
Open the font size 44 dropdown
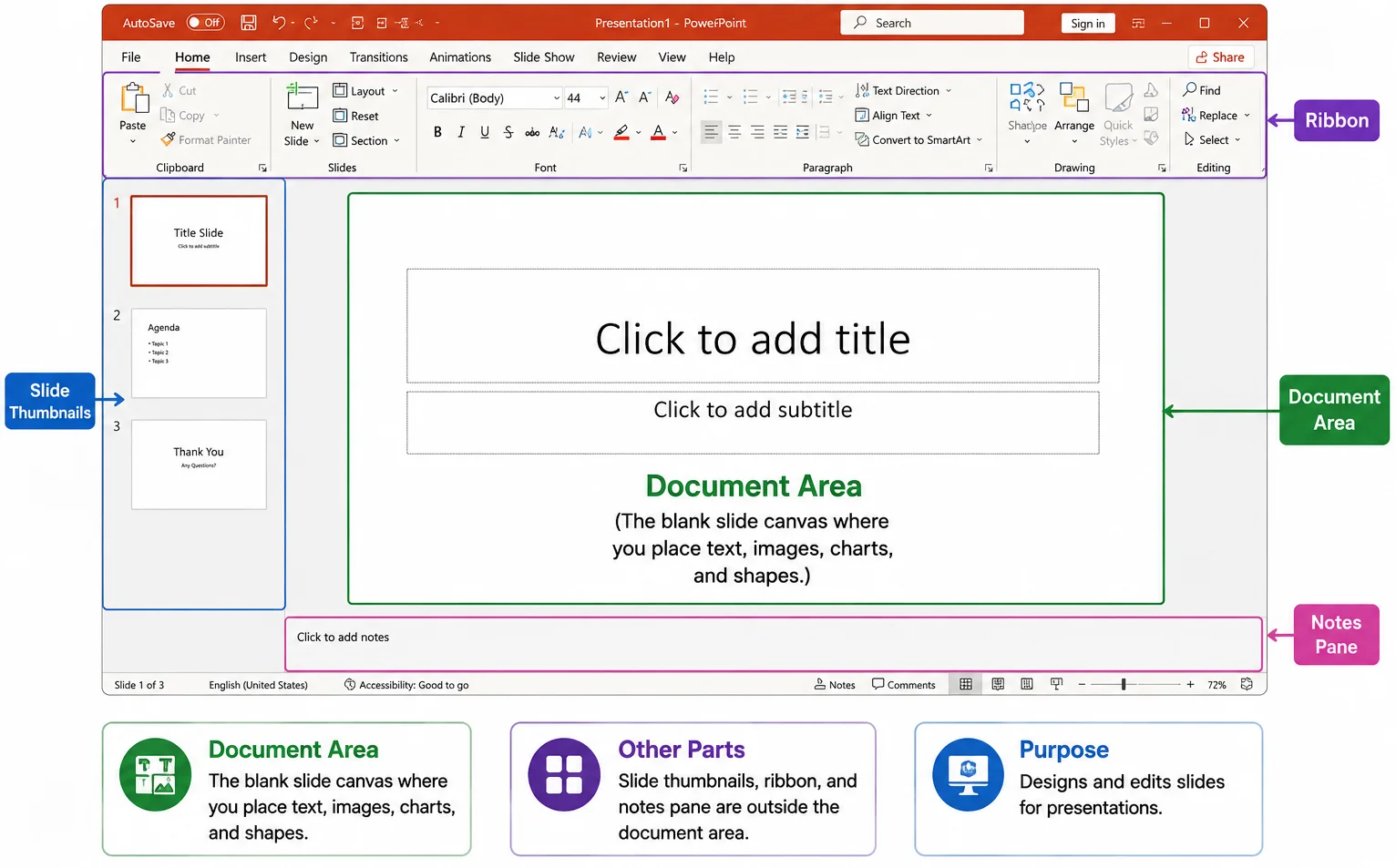pos(602,98)
